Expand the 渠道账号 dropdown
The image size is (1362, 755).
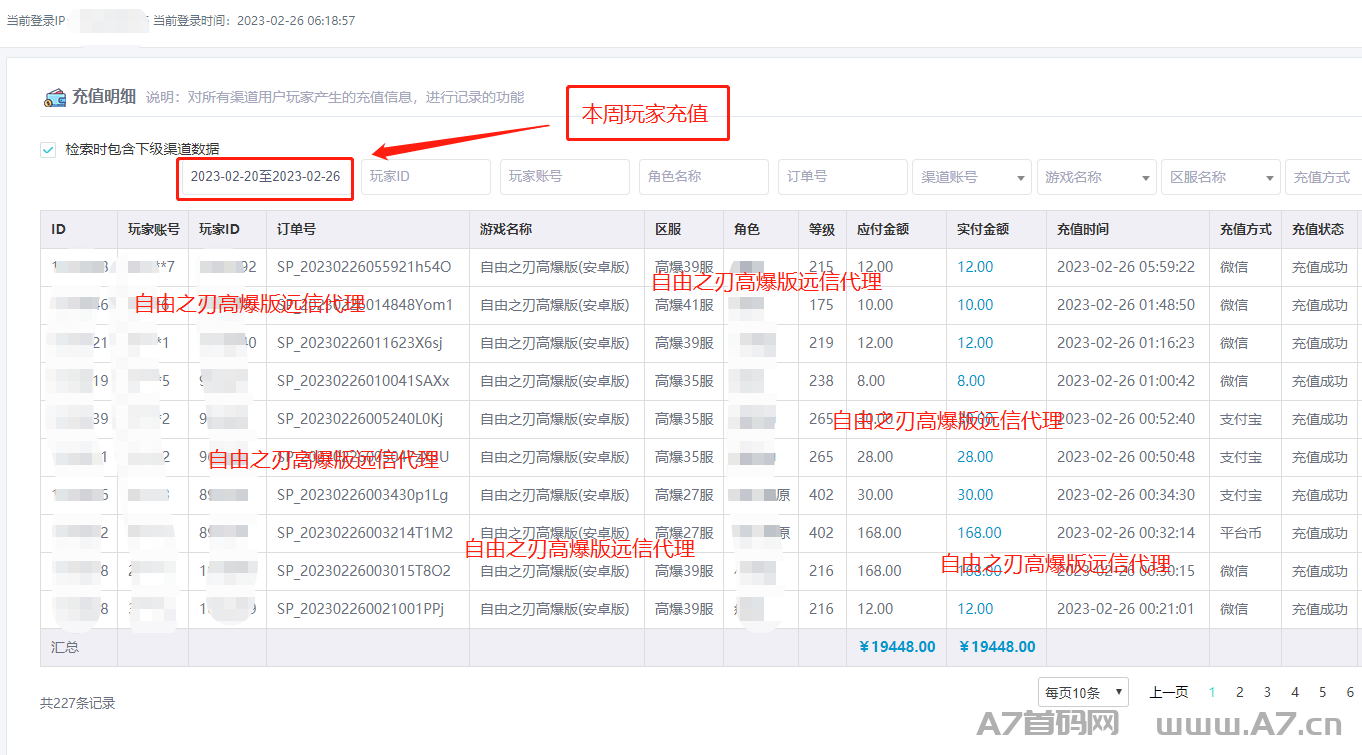972,177
